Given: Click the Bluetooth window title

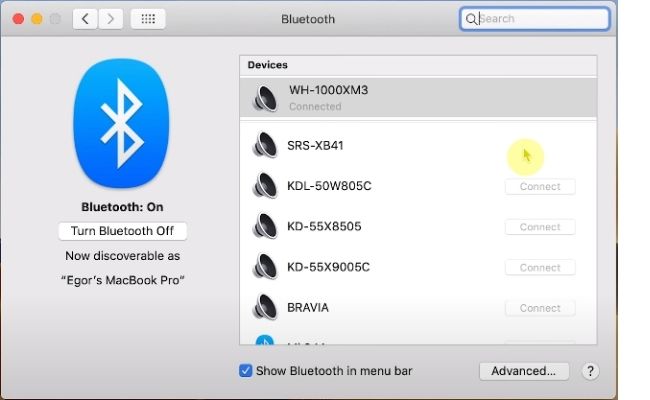Looking at the screenshot, I should tap(308, 19).
